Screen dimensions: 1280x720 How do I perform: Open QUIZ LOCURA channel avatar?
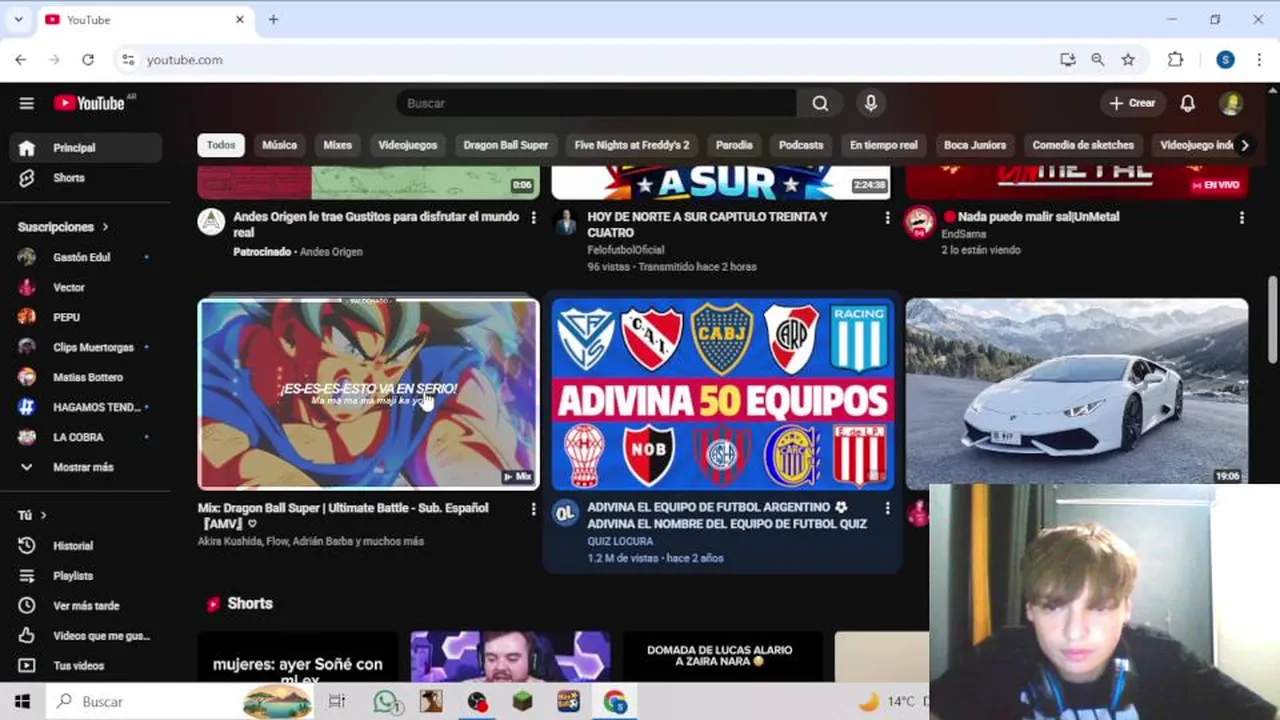[565, 513]
